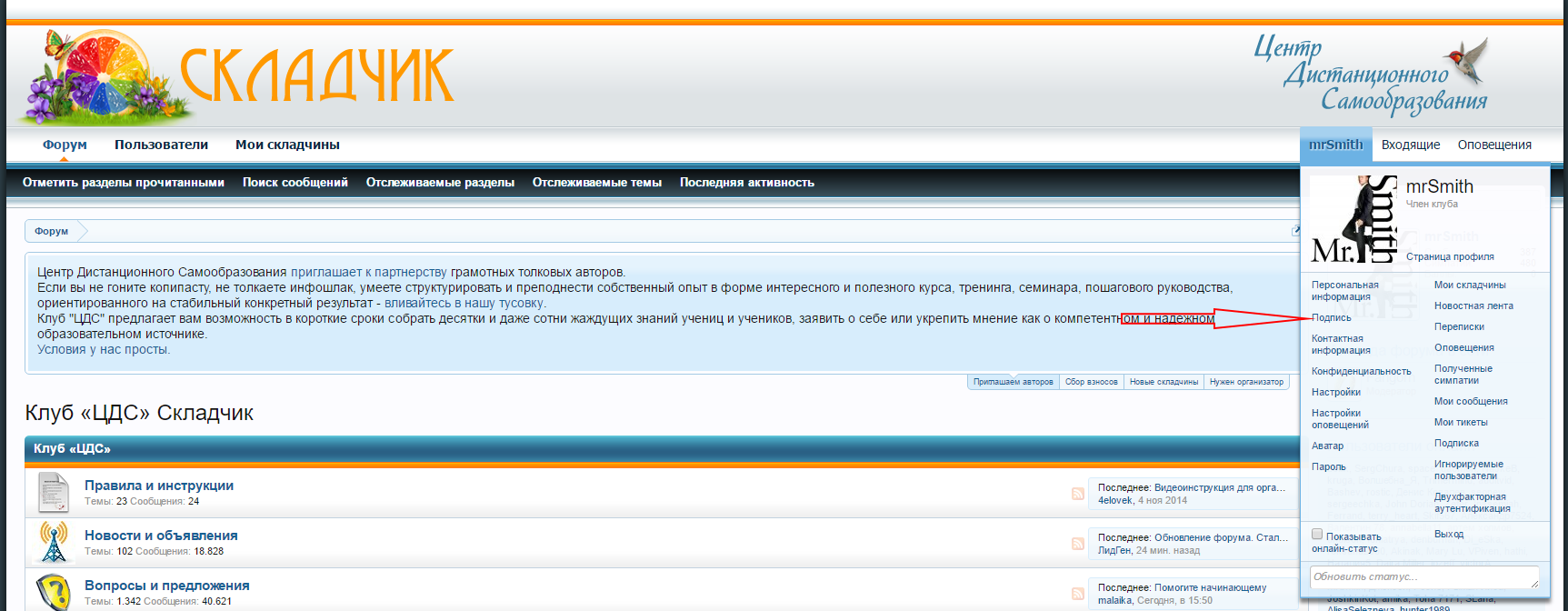This screenshot has height=611, width=1568.
Task: Open Поиск сообщений
Action: pos(295,183)
